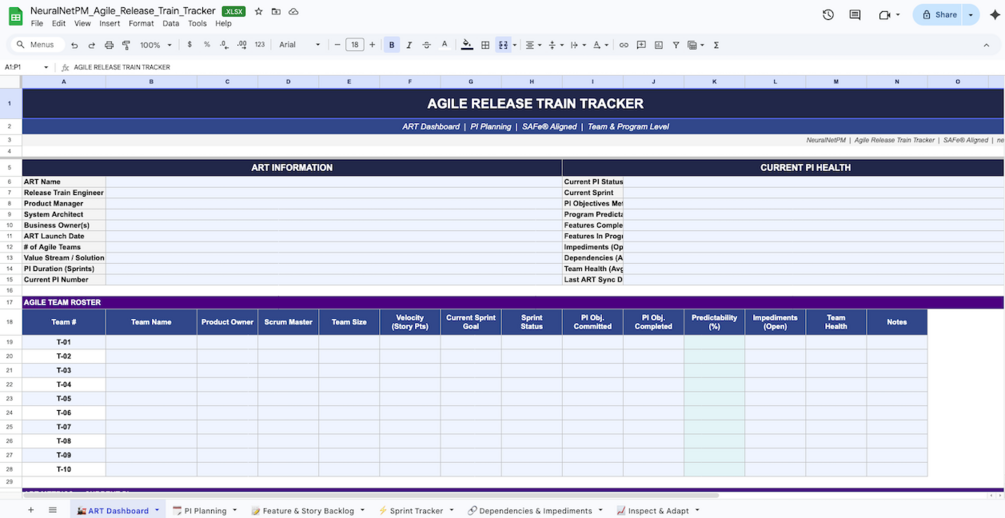Image resolution: width=1005 pixels, height=518 pixels.
Task: Open the Tools menu
Action: click(197, 23)
